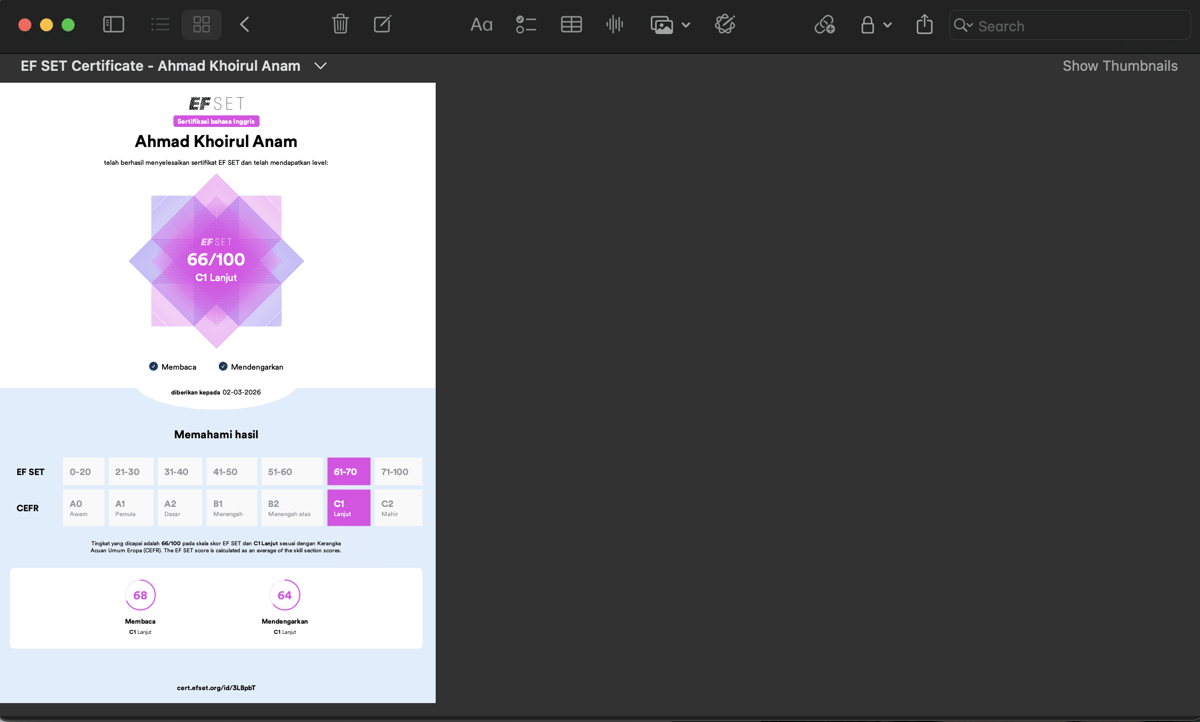The height and width of the screenshot is (722, 1200).
Task: Click the 41-50 score cell
Action: pos(231,472)
